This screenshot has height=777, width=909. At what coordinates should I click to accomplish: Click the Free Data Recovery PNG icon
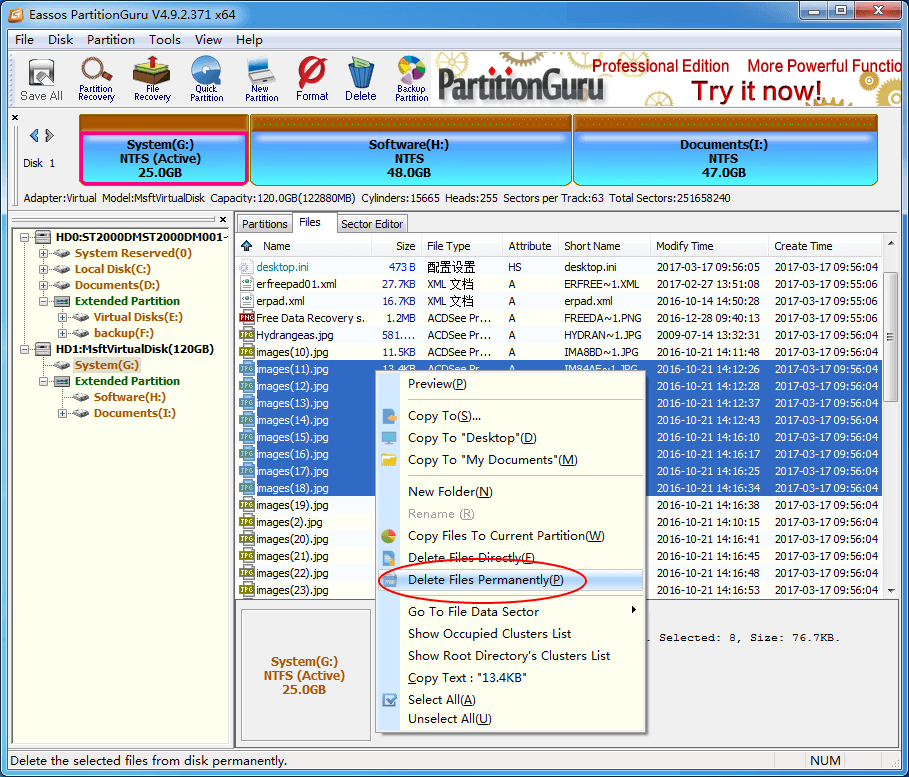coord(246,318)
